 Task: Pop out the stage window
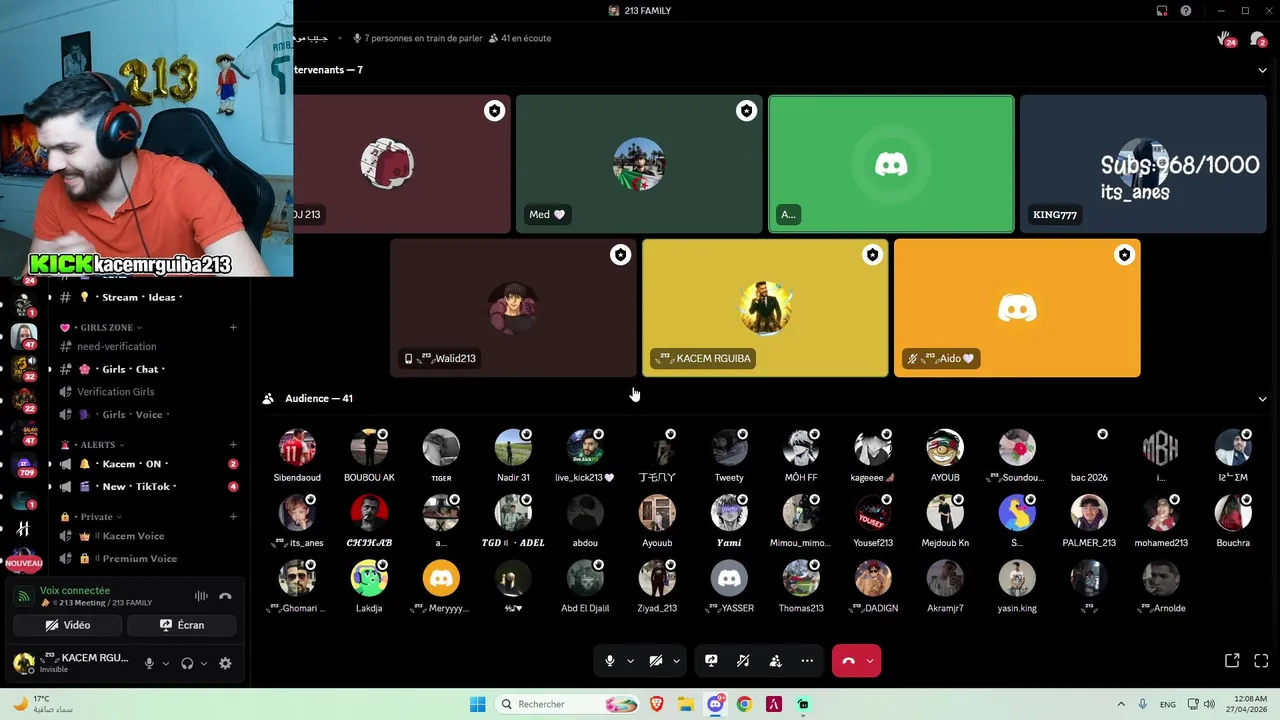coord(1232,661)
